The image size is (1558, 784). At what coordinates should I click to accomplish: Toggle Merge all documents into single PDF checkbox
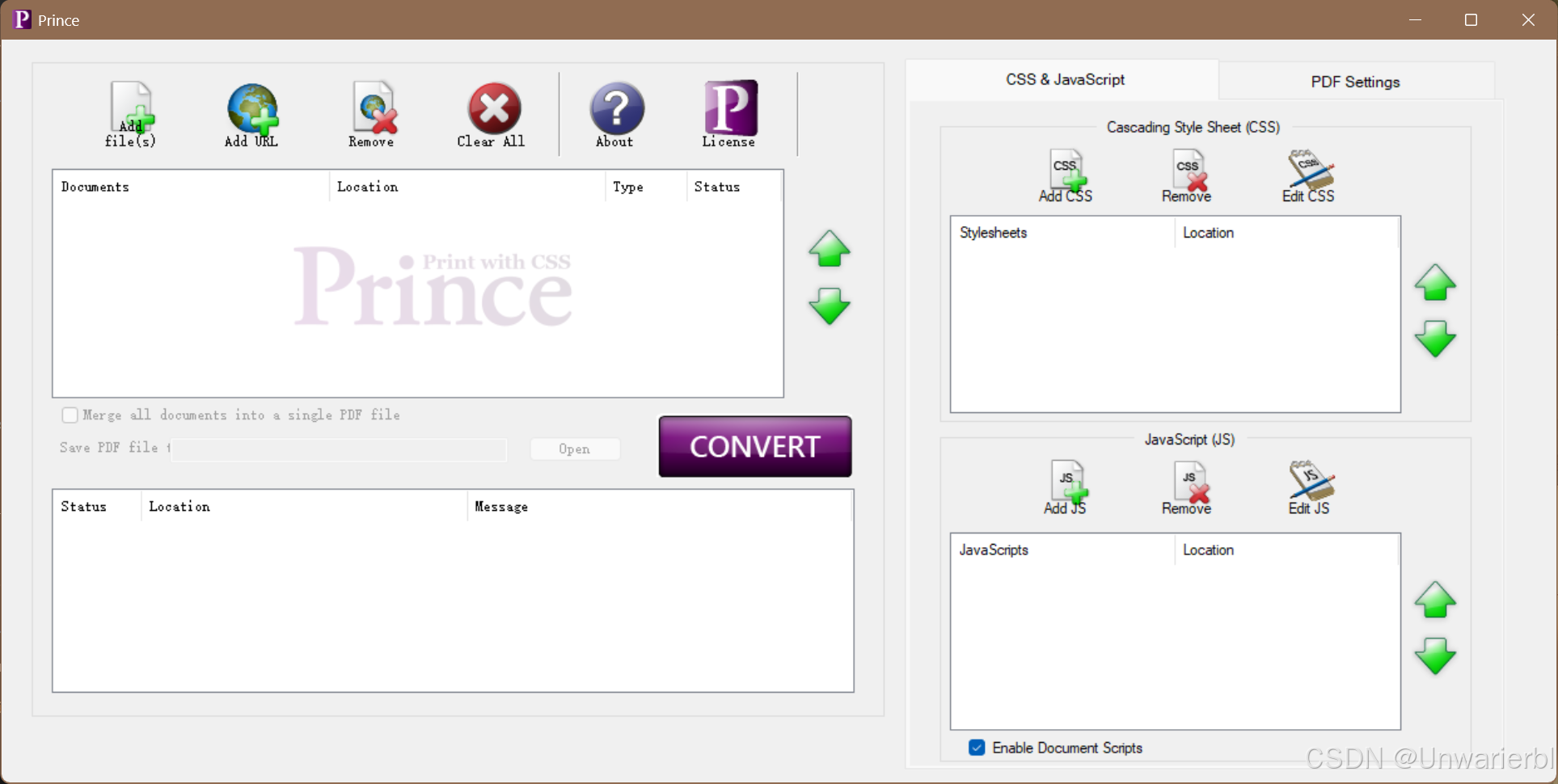[x=70, y=415]
